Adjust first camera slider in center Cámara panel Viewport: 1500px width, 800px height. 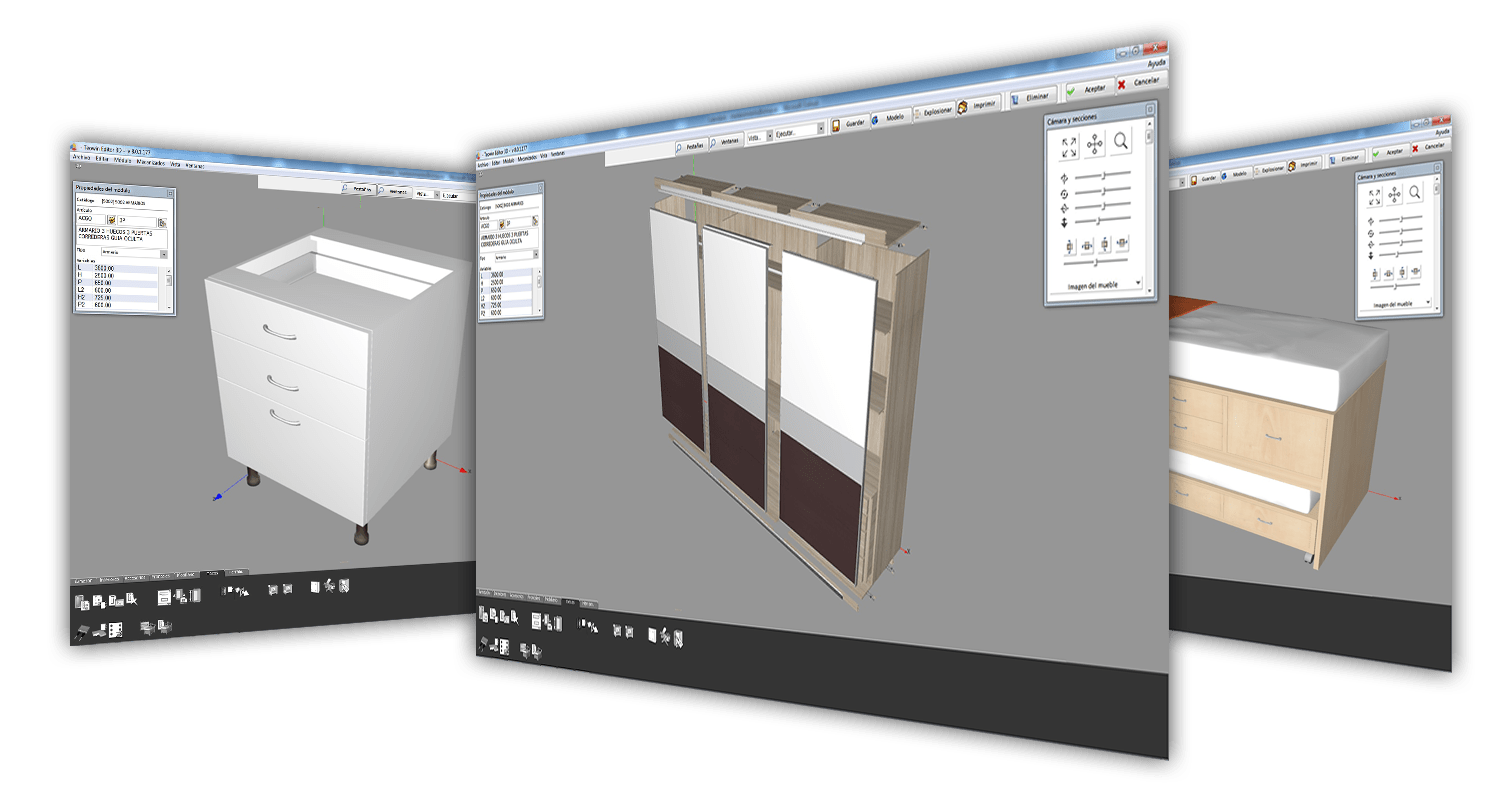[1103, 175]
